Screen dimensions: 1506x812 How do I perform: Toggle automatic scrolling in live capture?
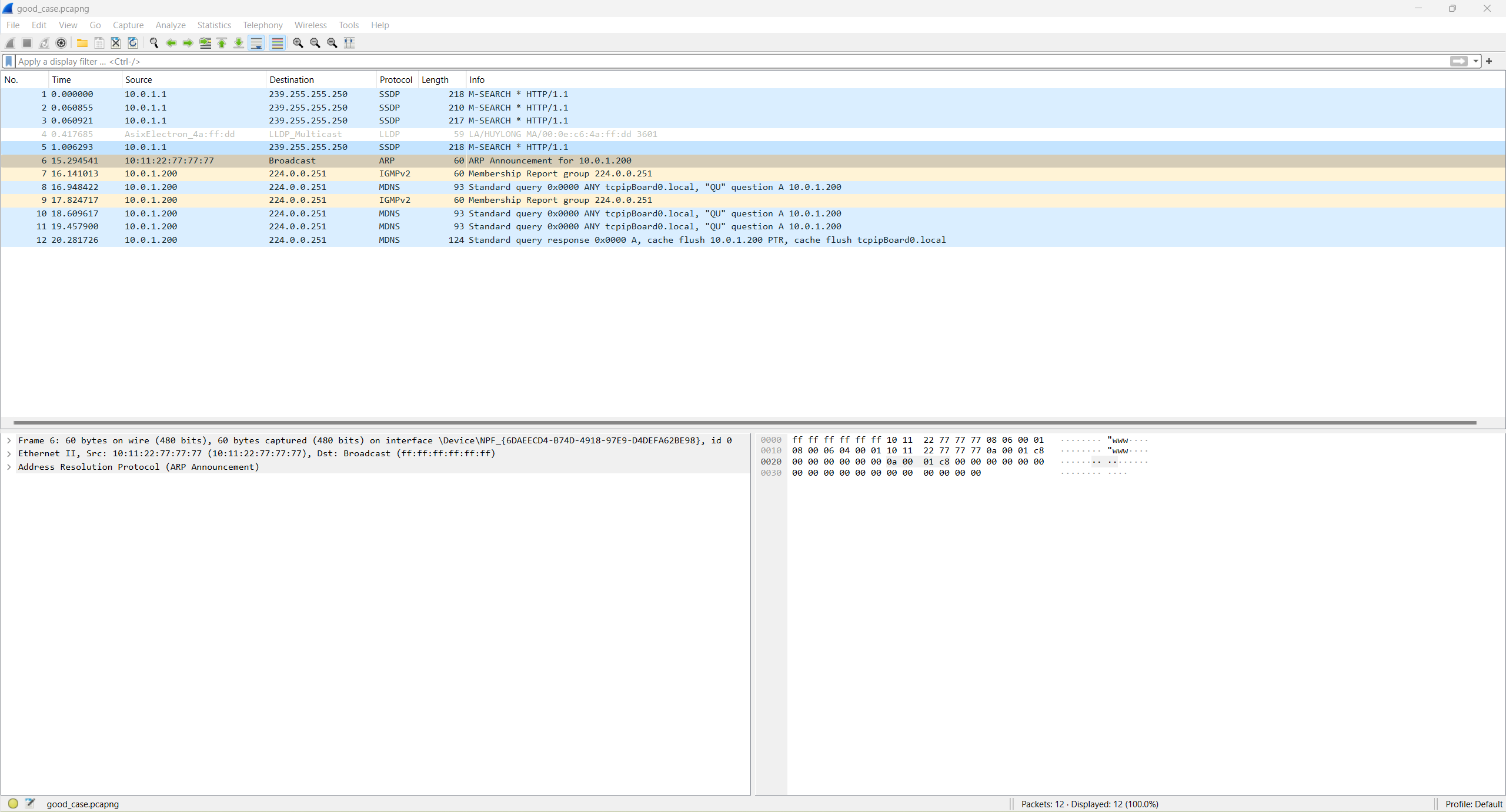(256, 42)
